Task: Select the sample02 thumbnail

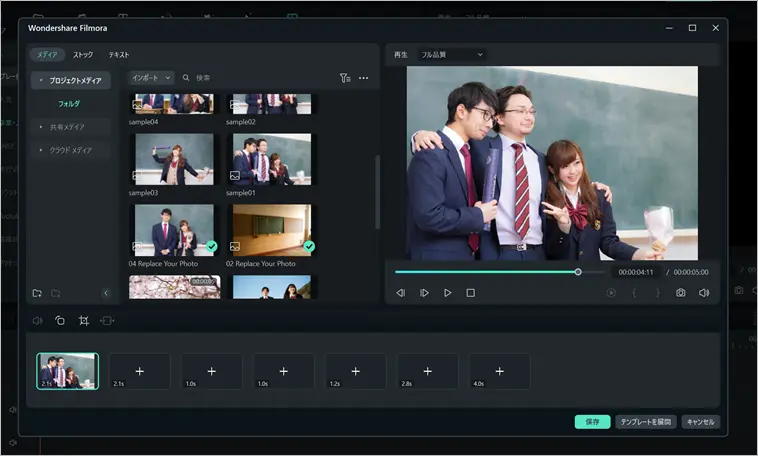Action: 272,104
